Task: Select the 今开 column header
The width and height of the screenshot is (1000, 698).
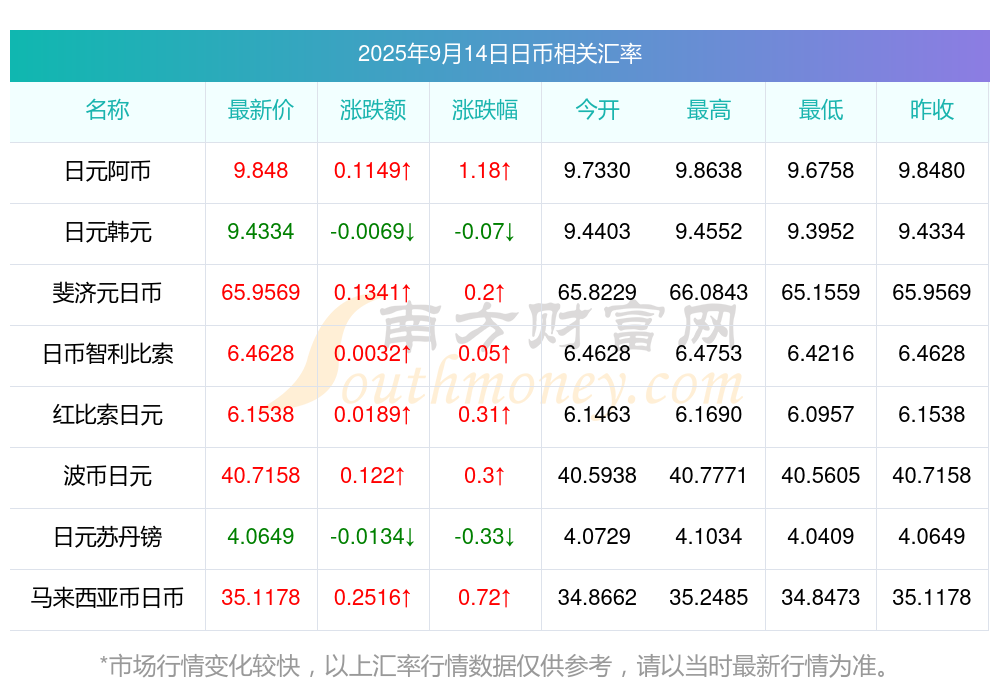Action: 597,110
